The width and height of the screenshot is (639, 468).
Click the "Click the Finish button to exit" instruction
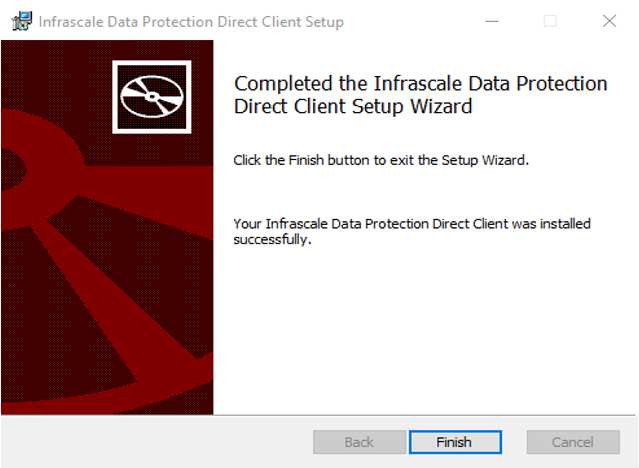[x=380, y=160]
